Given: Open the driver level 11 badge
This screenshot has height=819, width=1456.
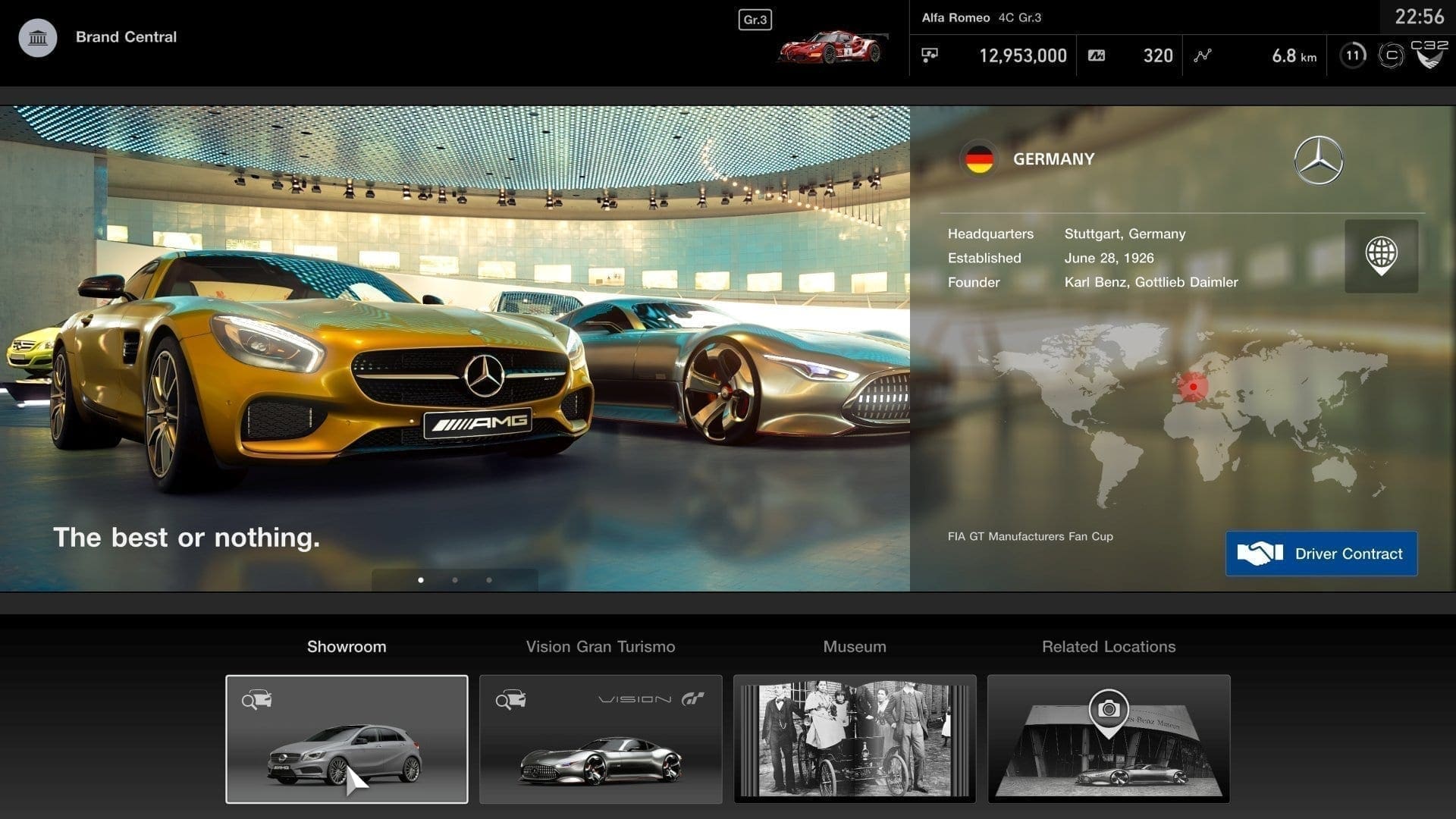Looking at the screenshot, I should (x=1353, y=55).
